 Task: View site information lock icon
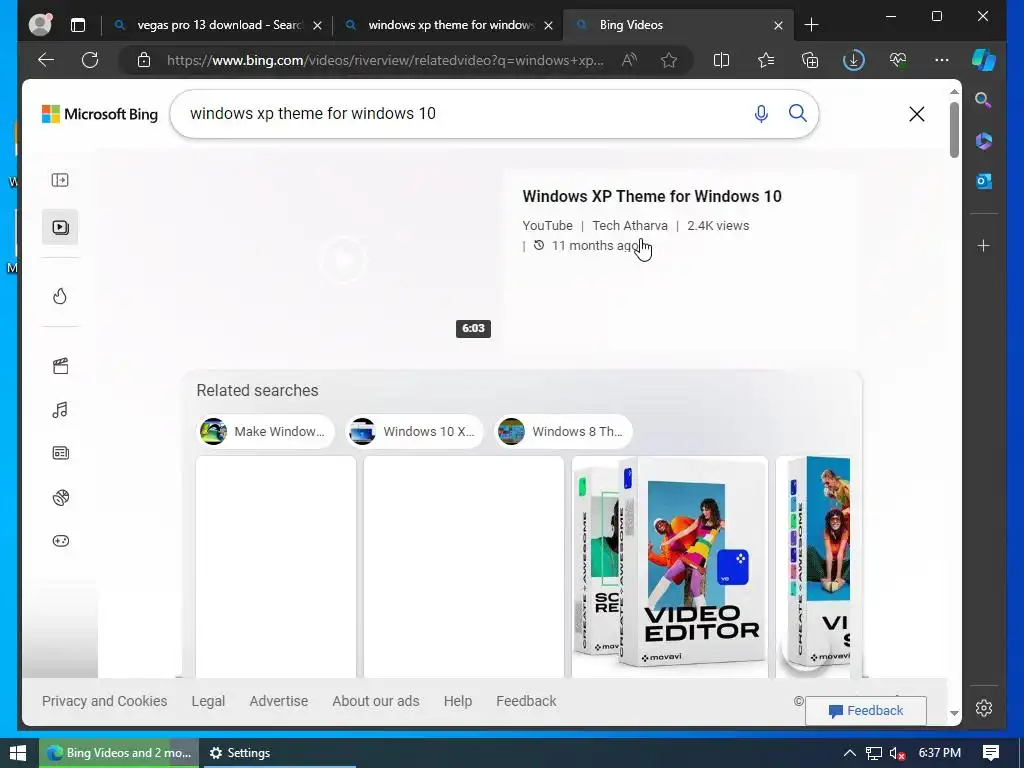144,60
